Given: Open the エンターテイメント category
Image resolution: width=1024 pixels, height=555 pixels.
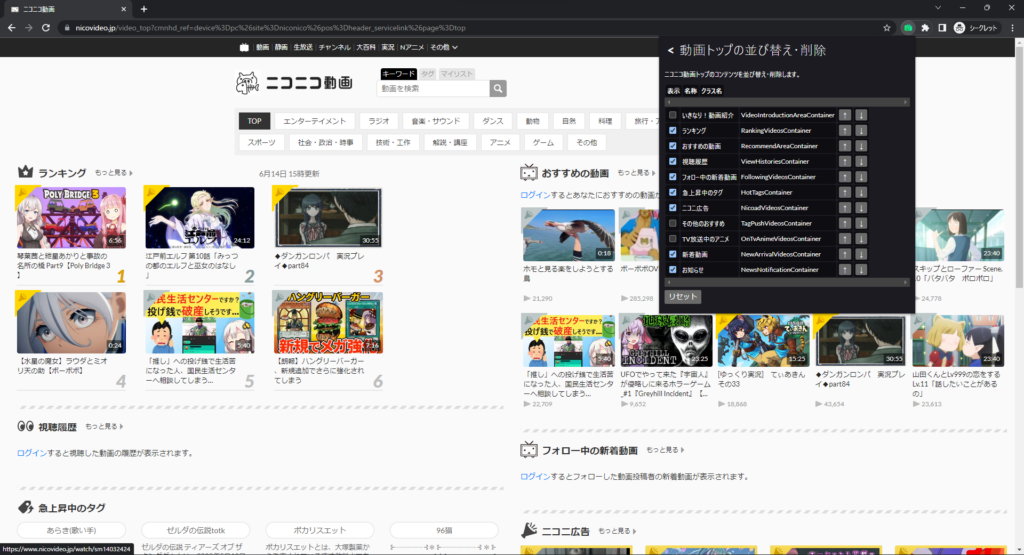Looking at the screenshot, I should click(315, 121).
